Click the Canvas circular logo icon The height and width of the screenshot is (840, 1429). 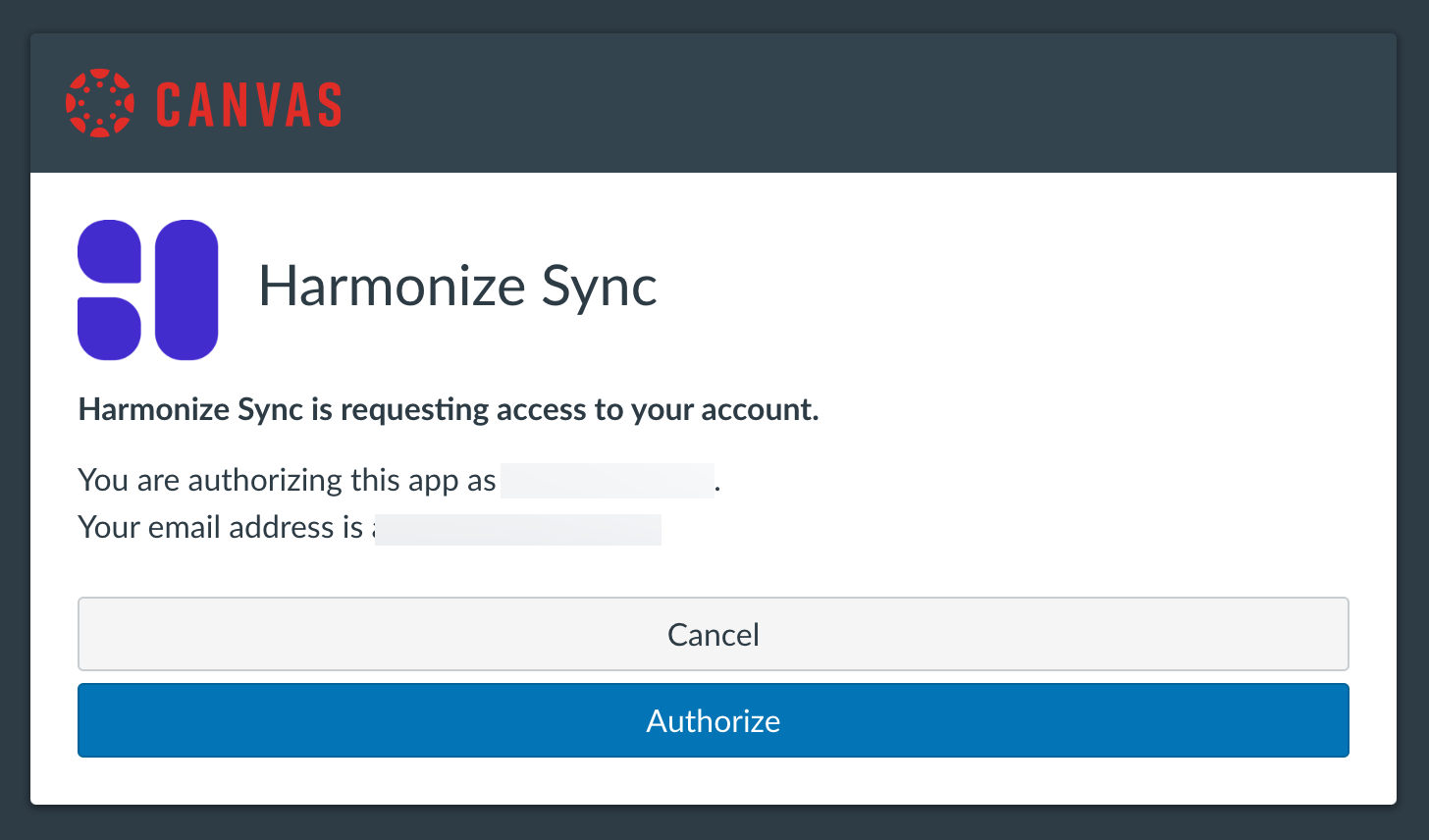100,103
